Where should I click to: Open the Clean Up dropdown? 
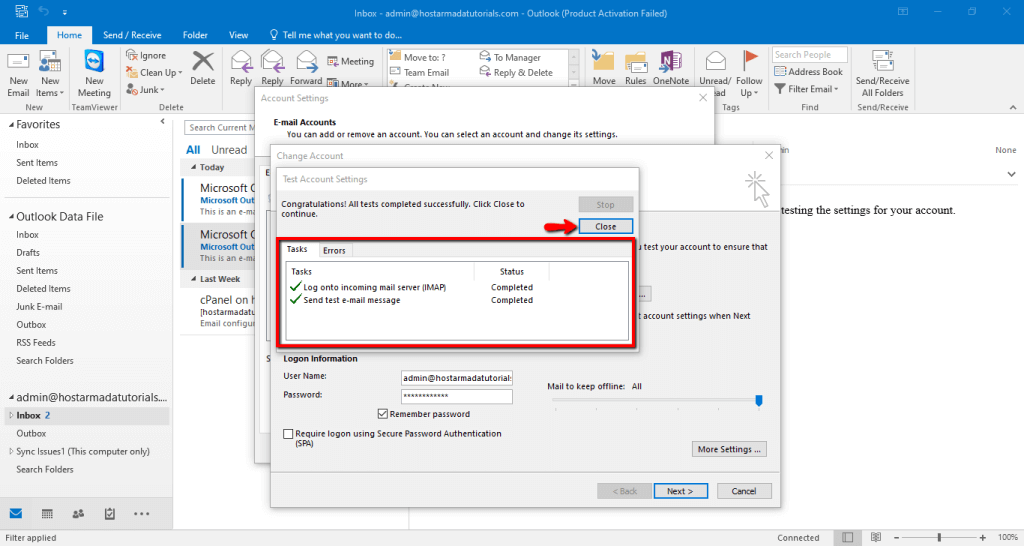[x=154, y=72]
